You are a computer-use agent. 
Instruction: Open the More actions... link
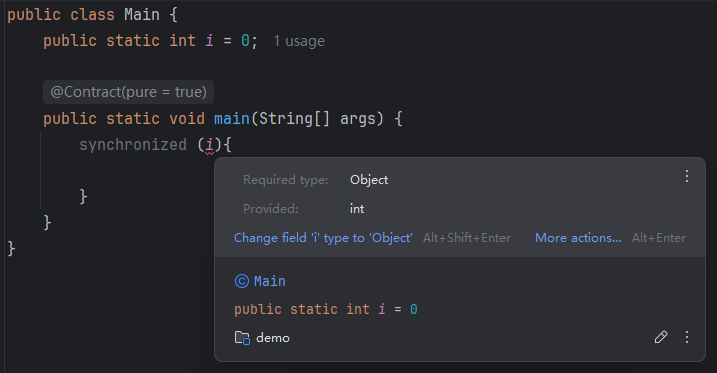coord(578,238)
